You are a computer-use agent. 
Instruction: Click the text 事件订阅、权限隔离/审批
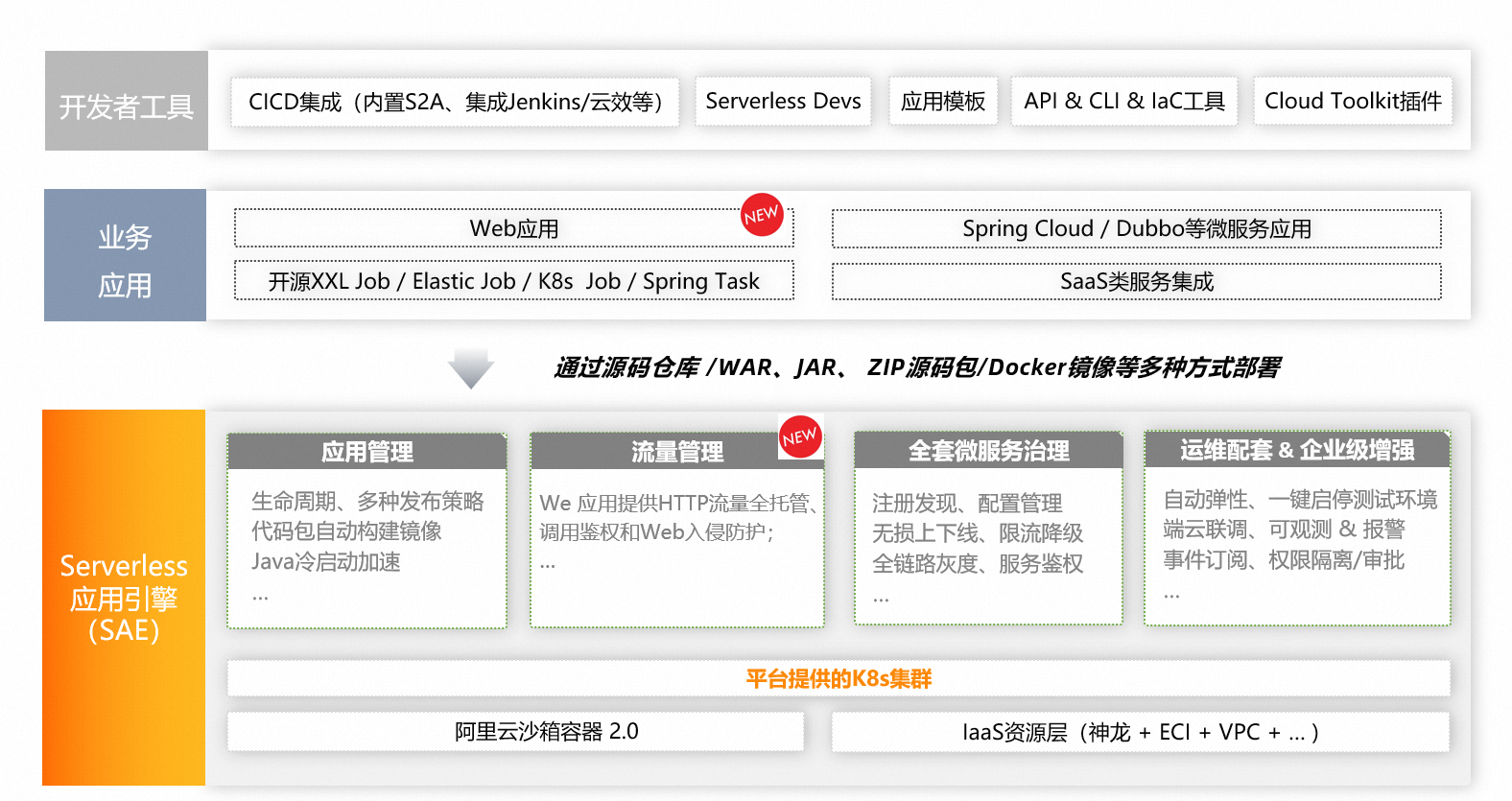coord(1284,560)
